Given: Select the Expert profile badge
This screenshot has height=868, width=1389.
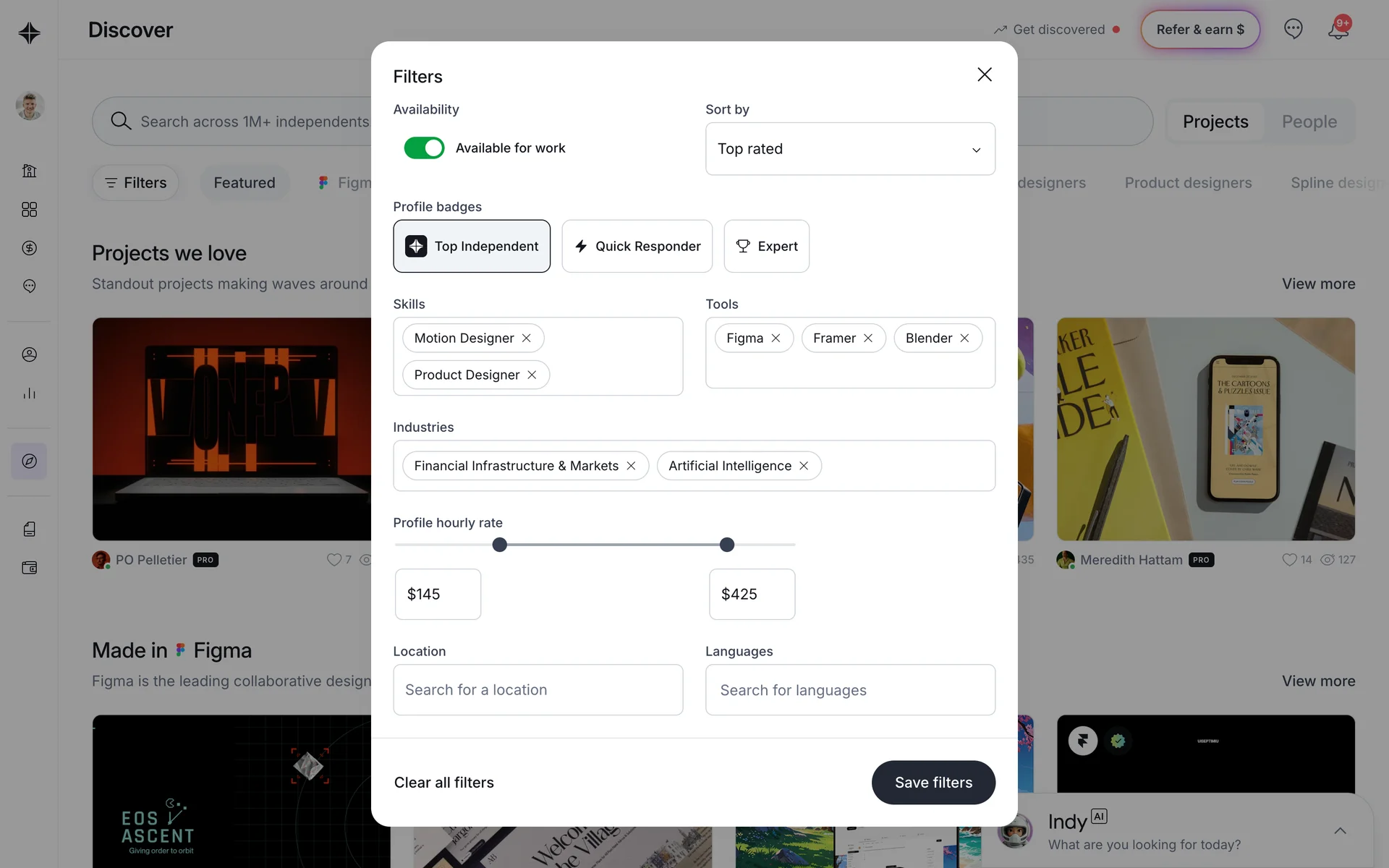Looking at the screenshot, I should click(x=766, y=247).
